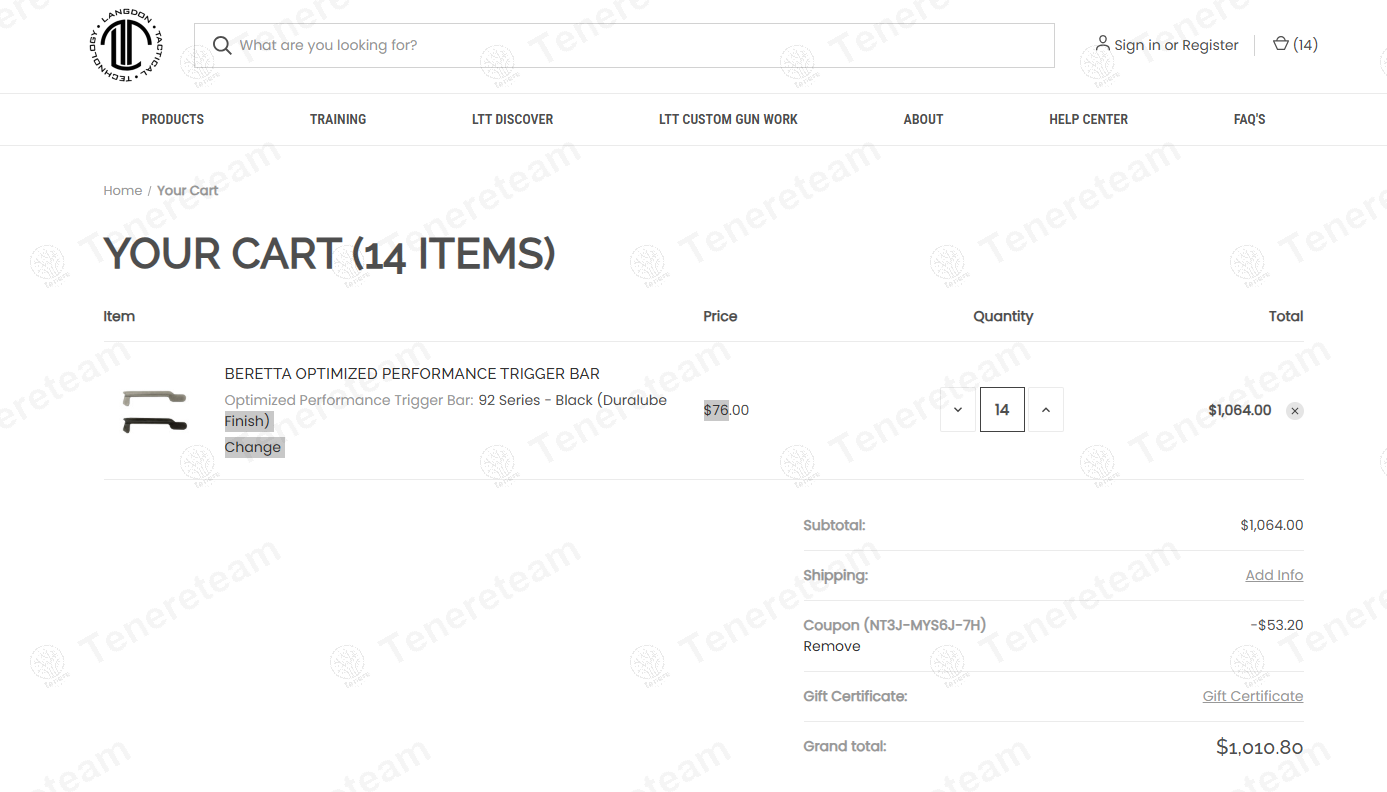Open LTT Custom Gun Work menu
The height and width of the screenshot is (792, 1387).
coord(728,119)
